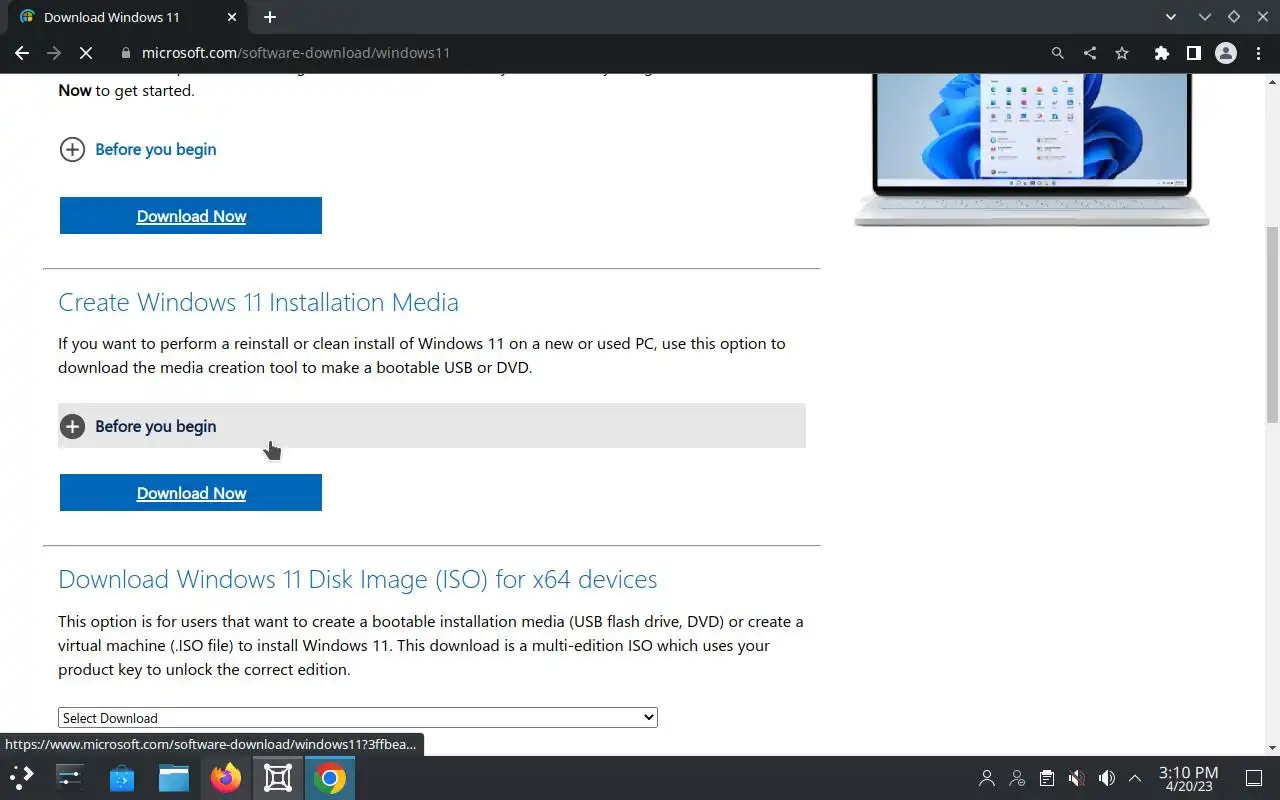
Task: Open the site security padlock info
Action: [x=126, y=53]
